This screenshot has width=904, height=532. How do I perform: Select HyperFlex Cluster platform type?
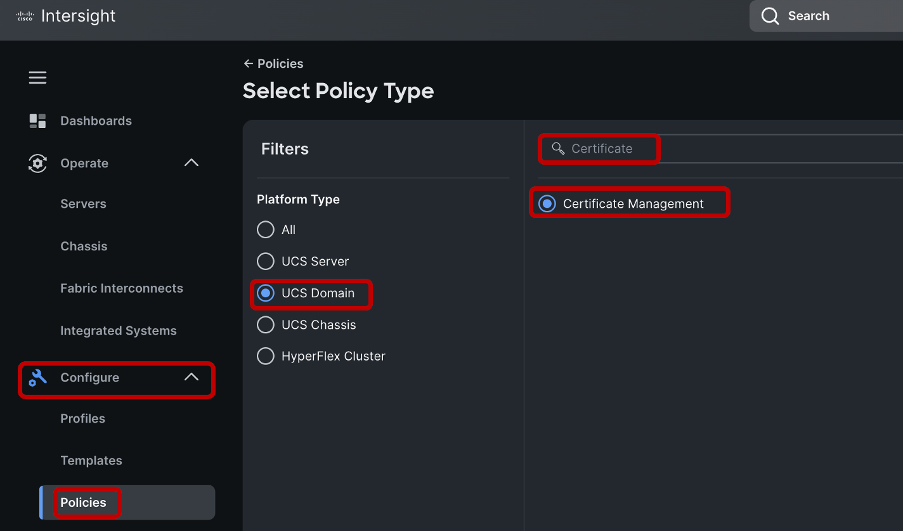[x=266, y=356]
